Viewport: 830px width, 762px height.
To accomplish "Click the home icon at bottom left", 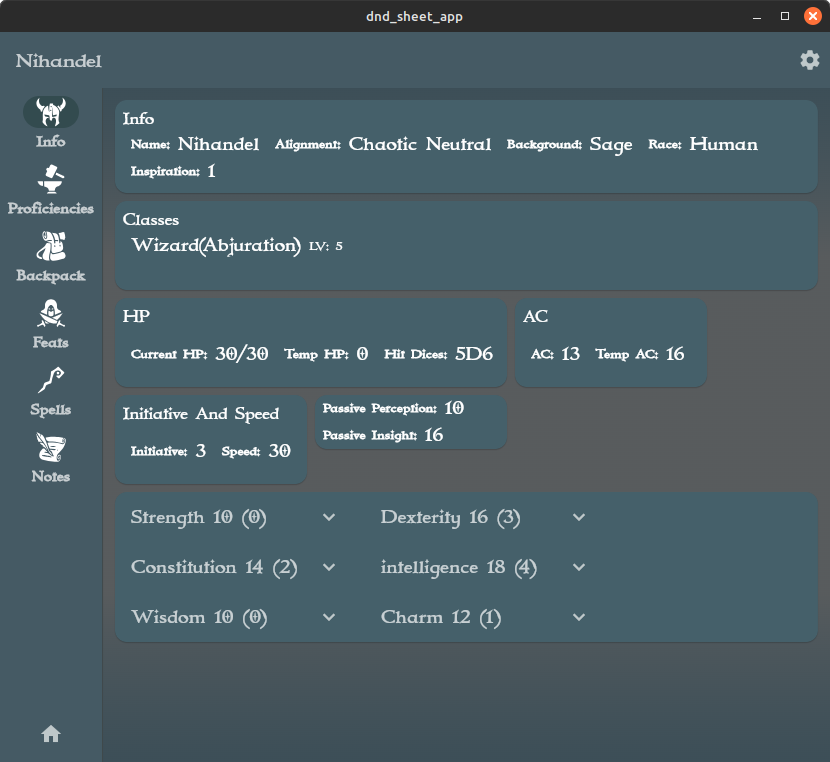I will coord(51,735).
